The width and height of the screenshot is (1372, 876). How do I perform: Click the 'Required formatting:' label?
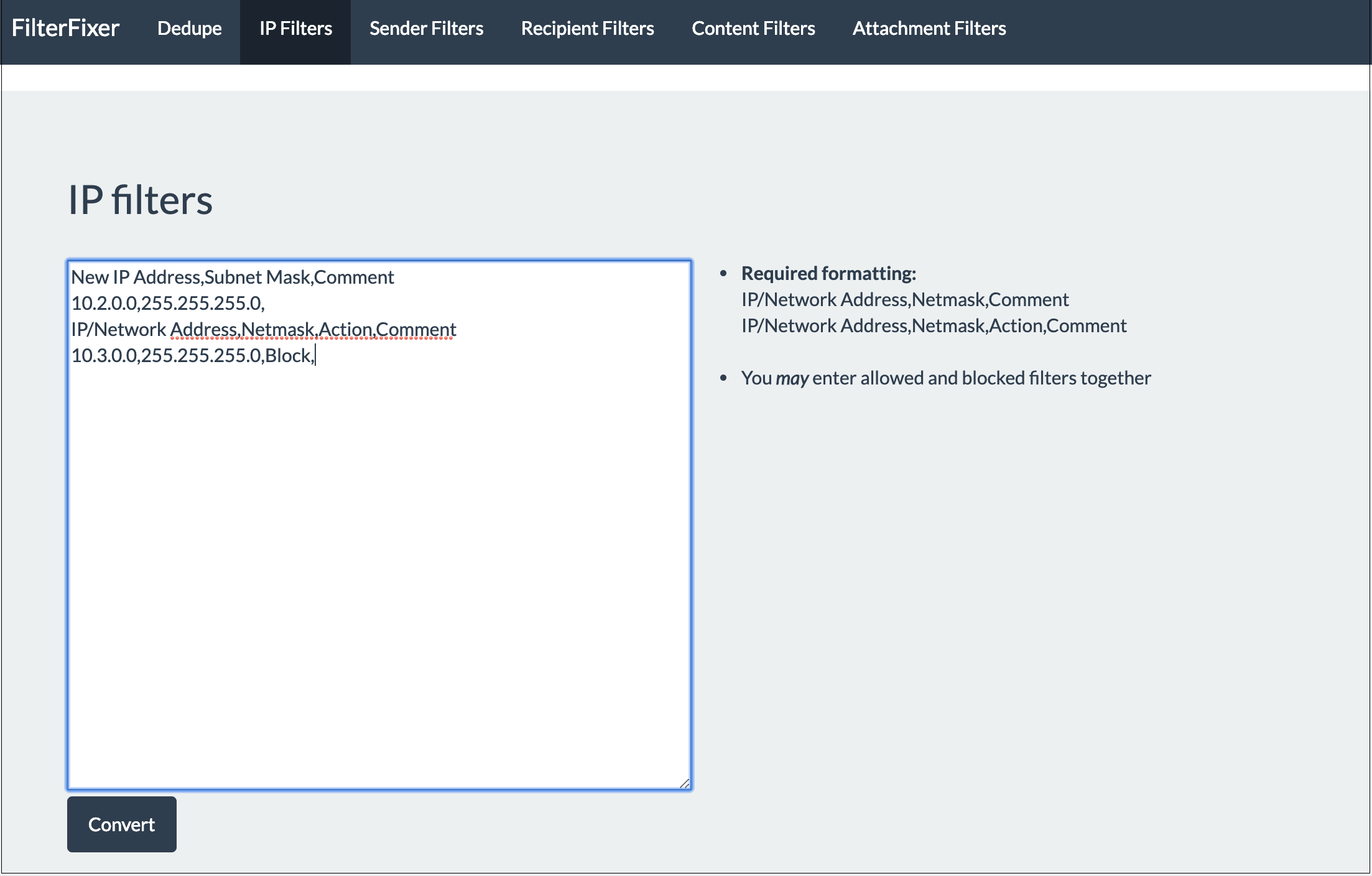pyautogui.click(x=829, y=273)
